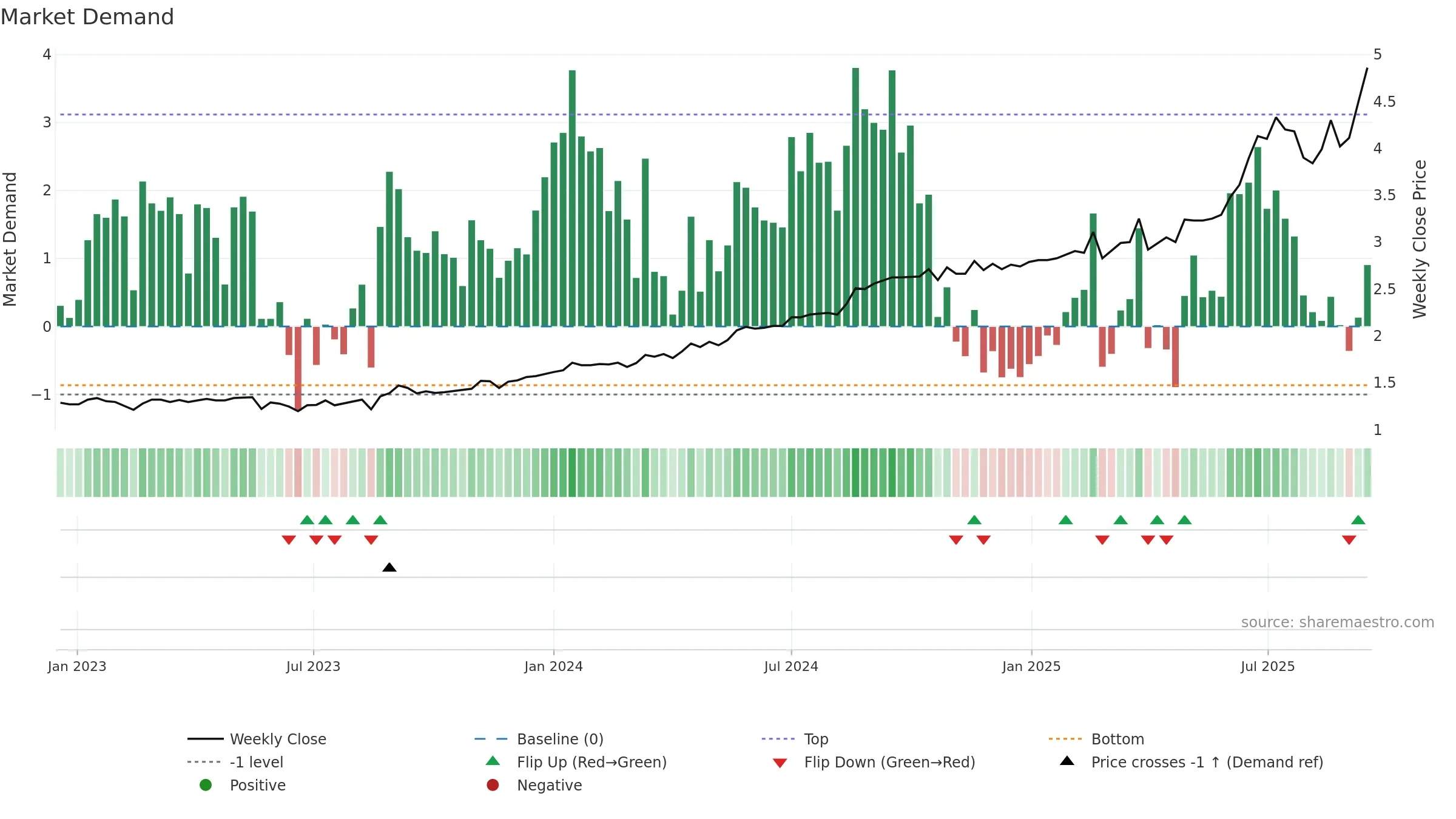This screenshot has height=819, width=1456.
Task: Click the last green flip-up marker at far right
Action: (x=1358, y=520)
